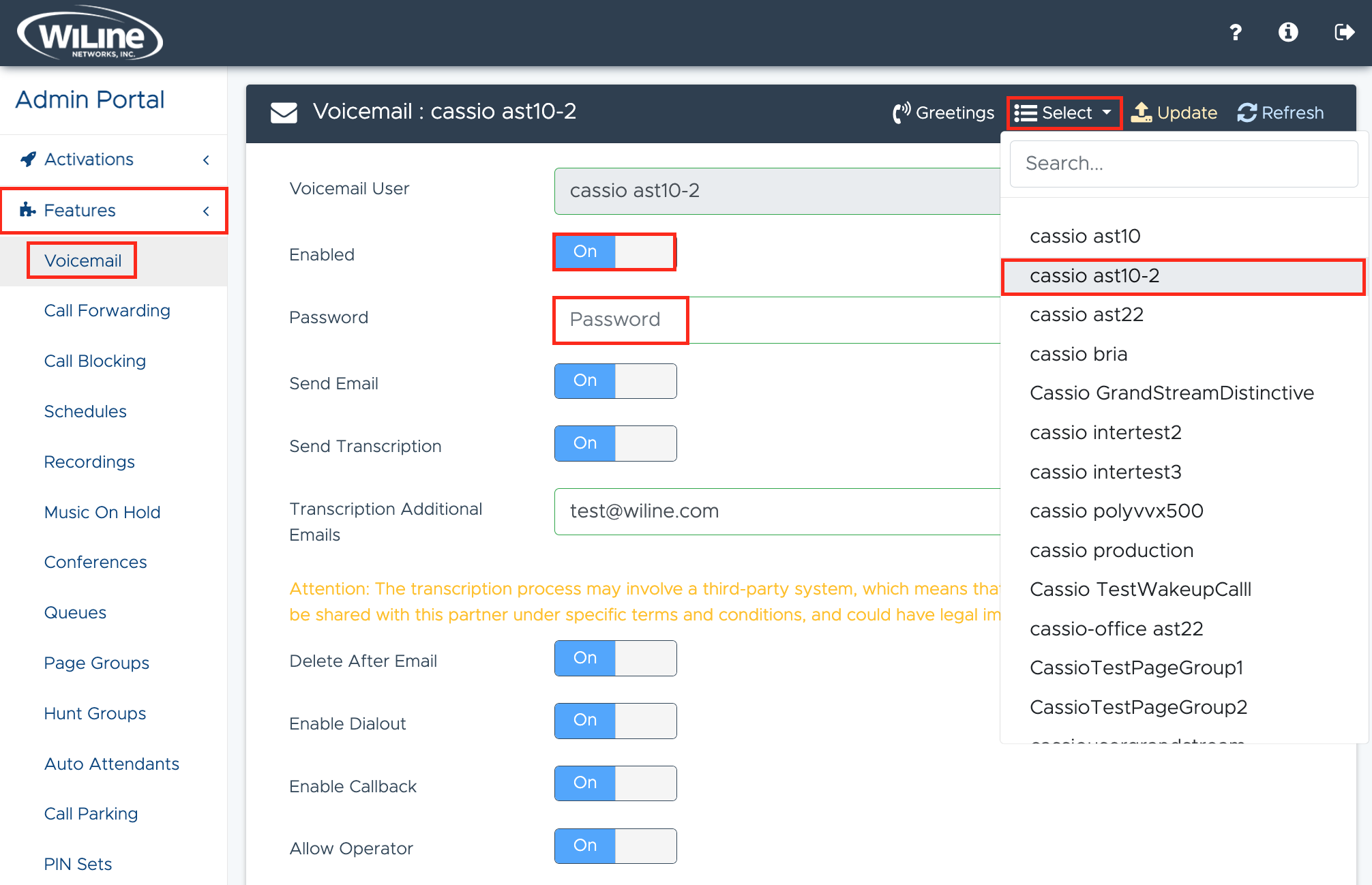Click the help question mark icon
The image size is (1372, 885).
pos(1235,32)
